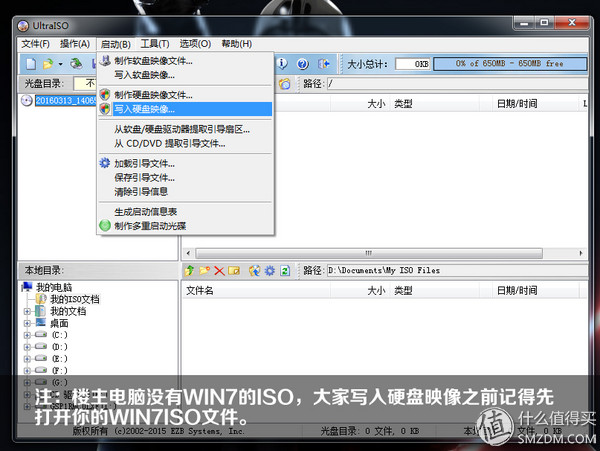Click the red X delete icon in local toolbar
Viewport: 600px width, 451px height.
(x=219, y=271)
